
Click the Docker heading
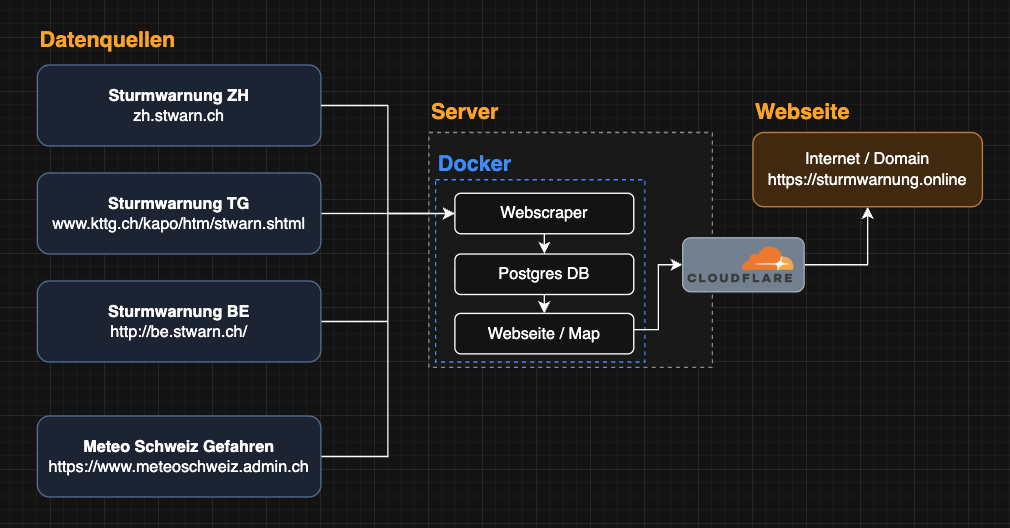tap(474, 164)
